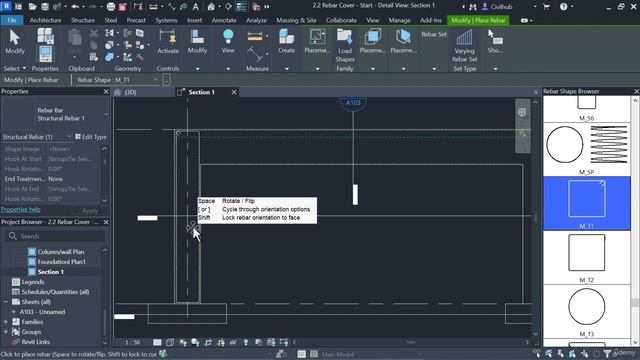This screenshot has height=360, width=640.
Task: Toggle Reveal Hidden Elements lightbulb
Action: [246, 342]
